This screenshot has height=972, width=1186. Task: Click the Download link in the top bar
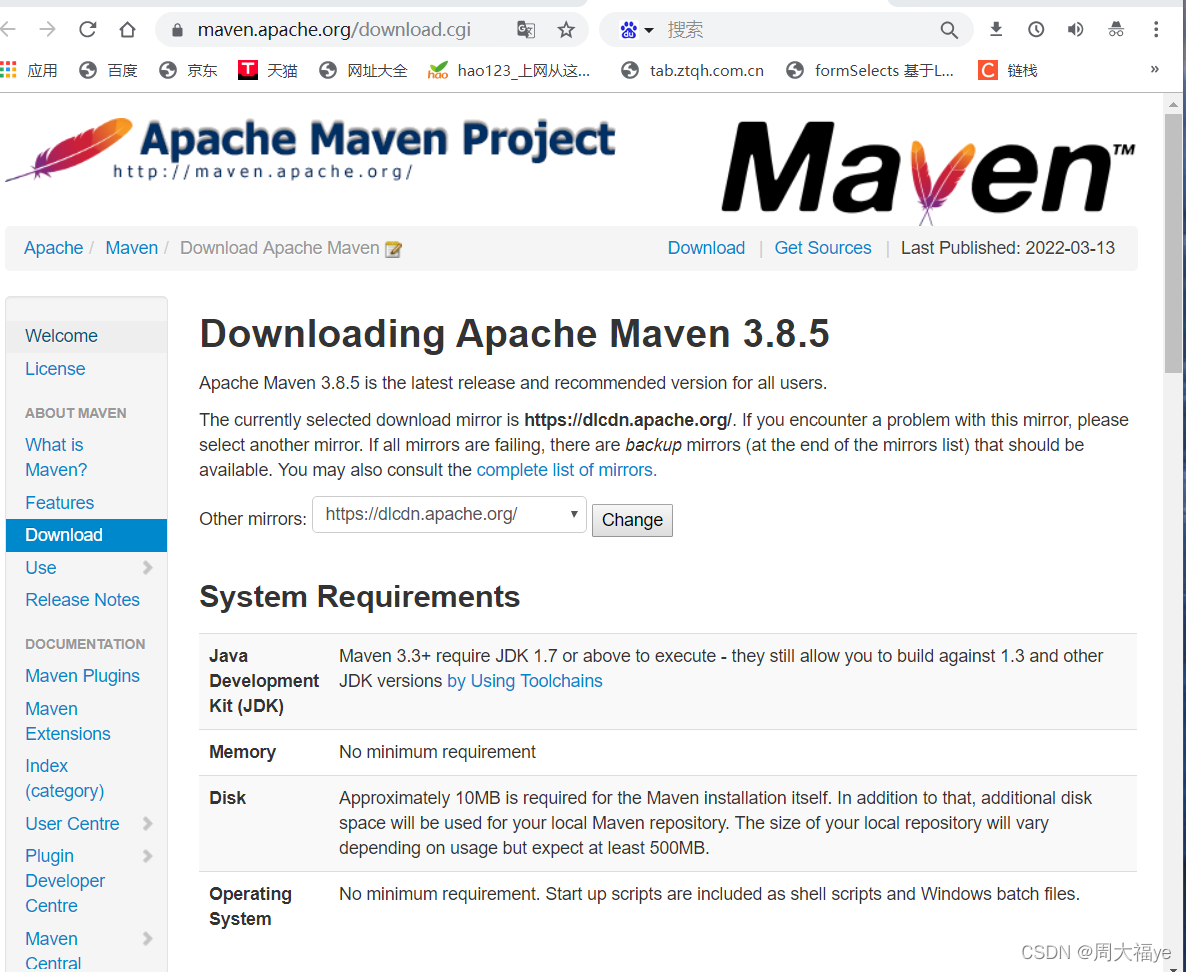[706, 248]
